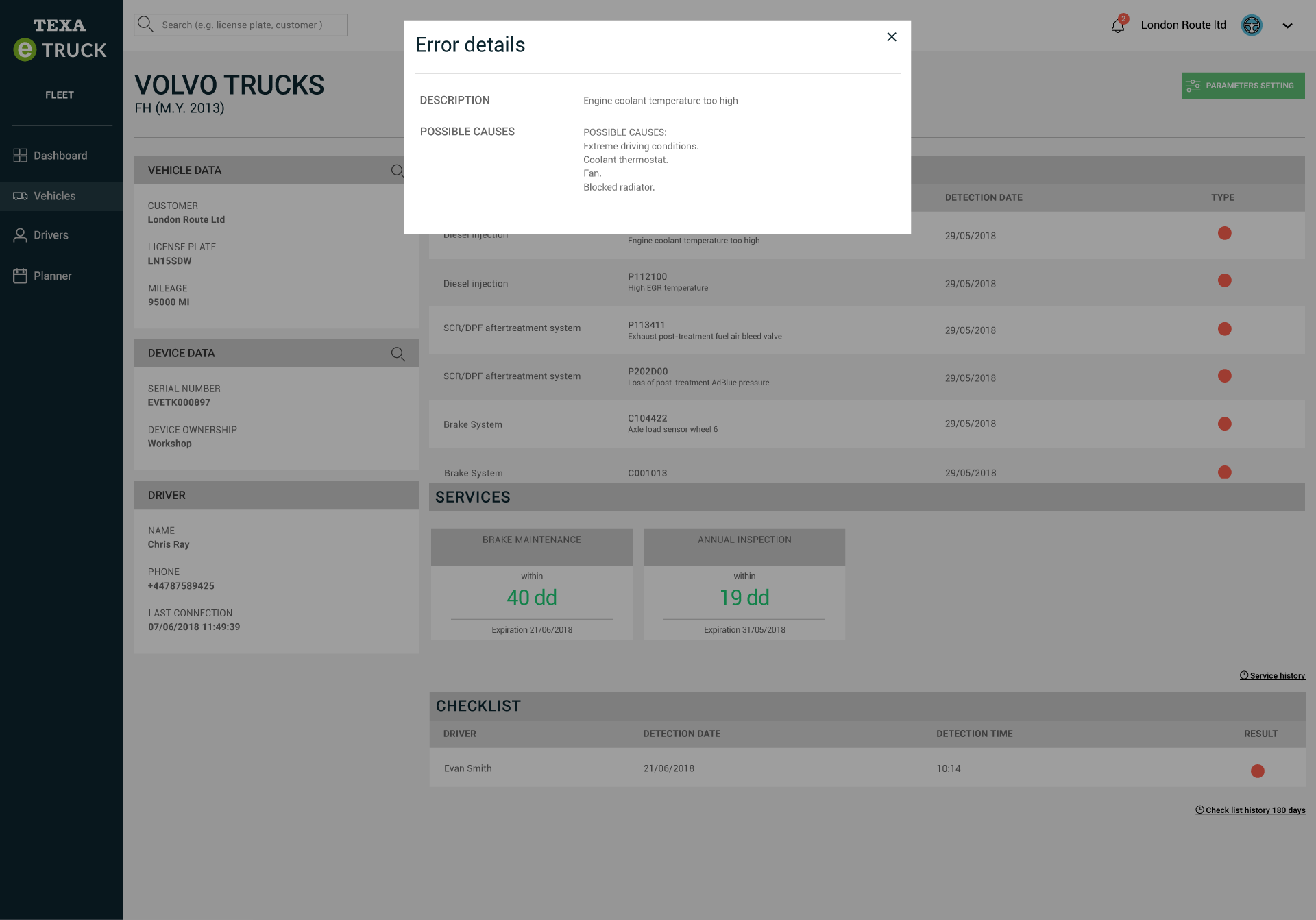Image resolution: width=1316 pixels, height=920 pixels.
Task: Click the Vehicle Data magnifier icon
Action: 397,171
